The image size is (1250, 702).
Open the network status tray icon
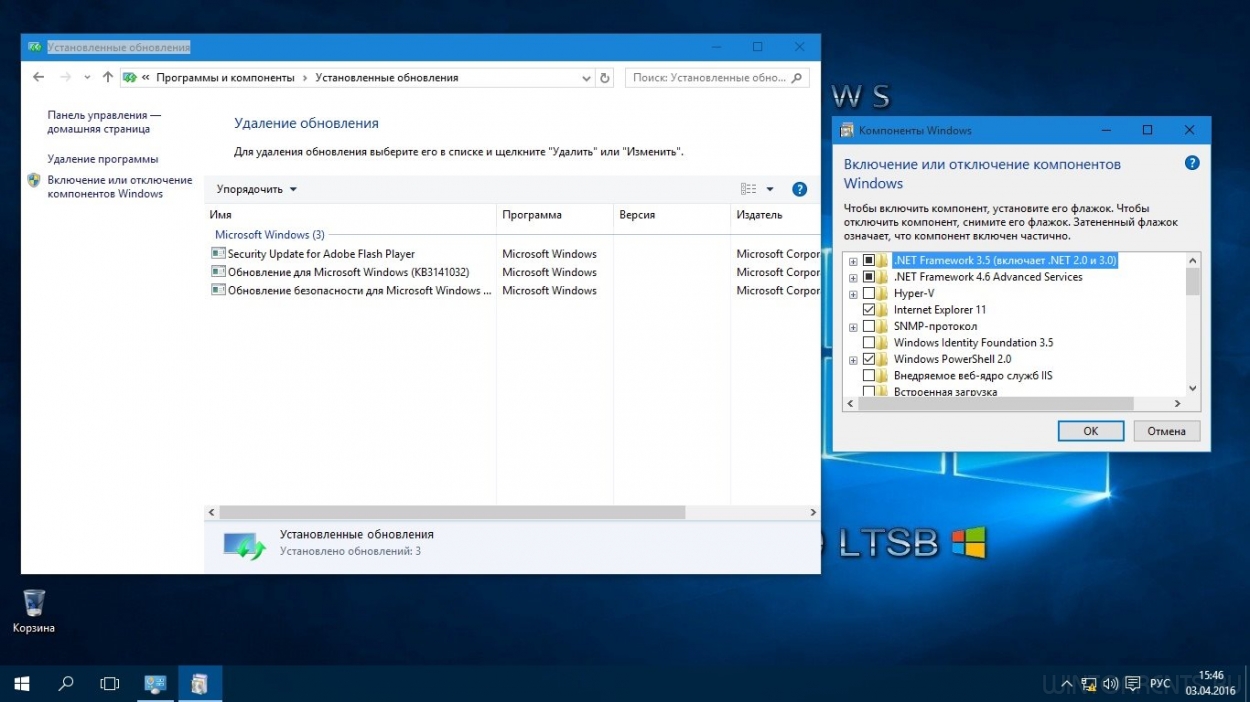[1090, 684]
